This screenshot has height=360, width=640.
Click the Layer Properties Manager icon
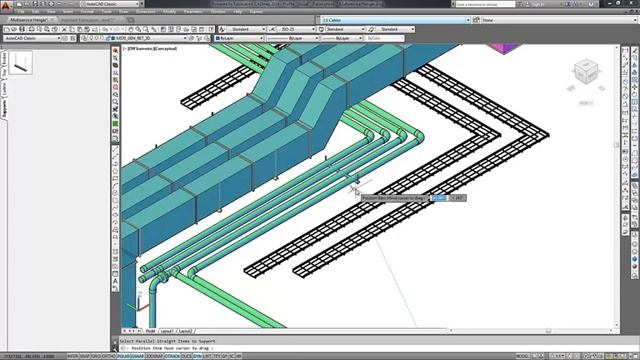[84, 38]
